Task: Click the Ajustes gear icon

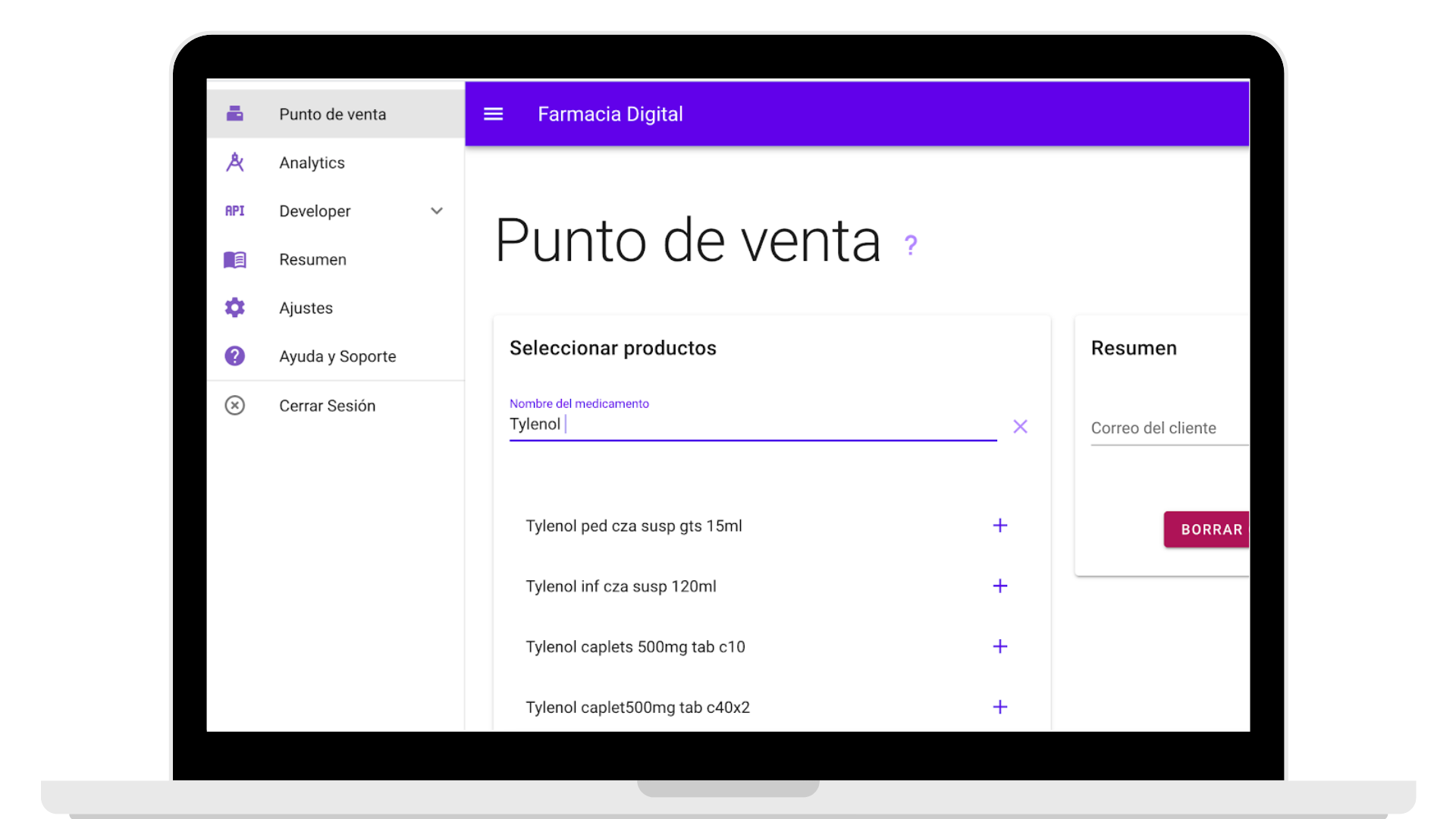Action: tap(235, 308)
